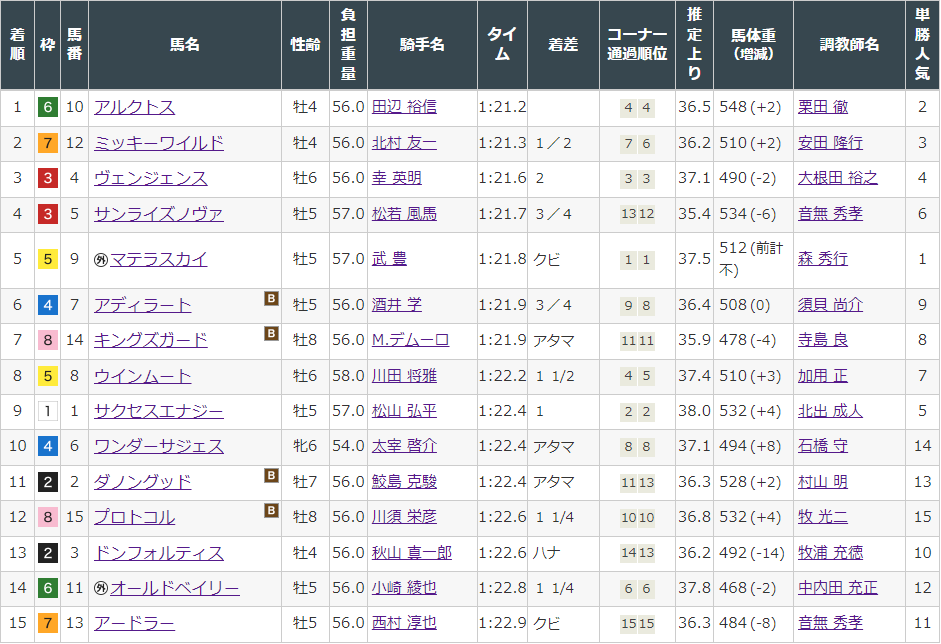The image size is (941, 644).
Task: Click blue frame 4 badge for アディラート
Action: pyautogui.click(x=48, y=305)
